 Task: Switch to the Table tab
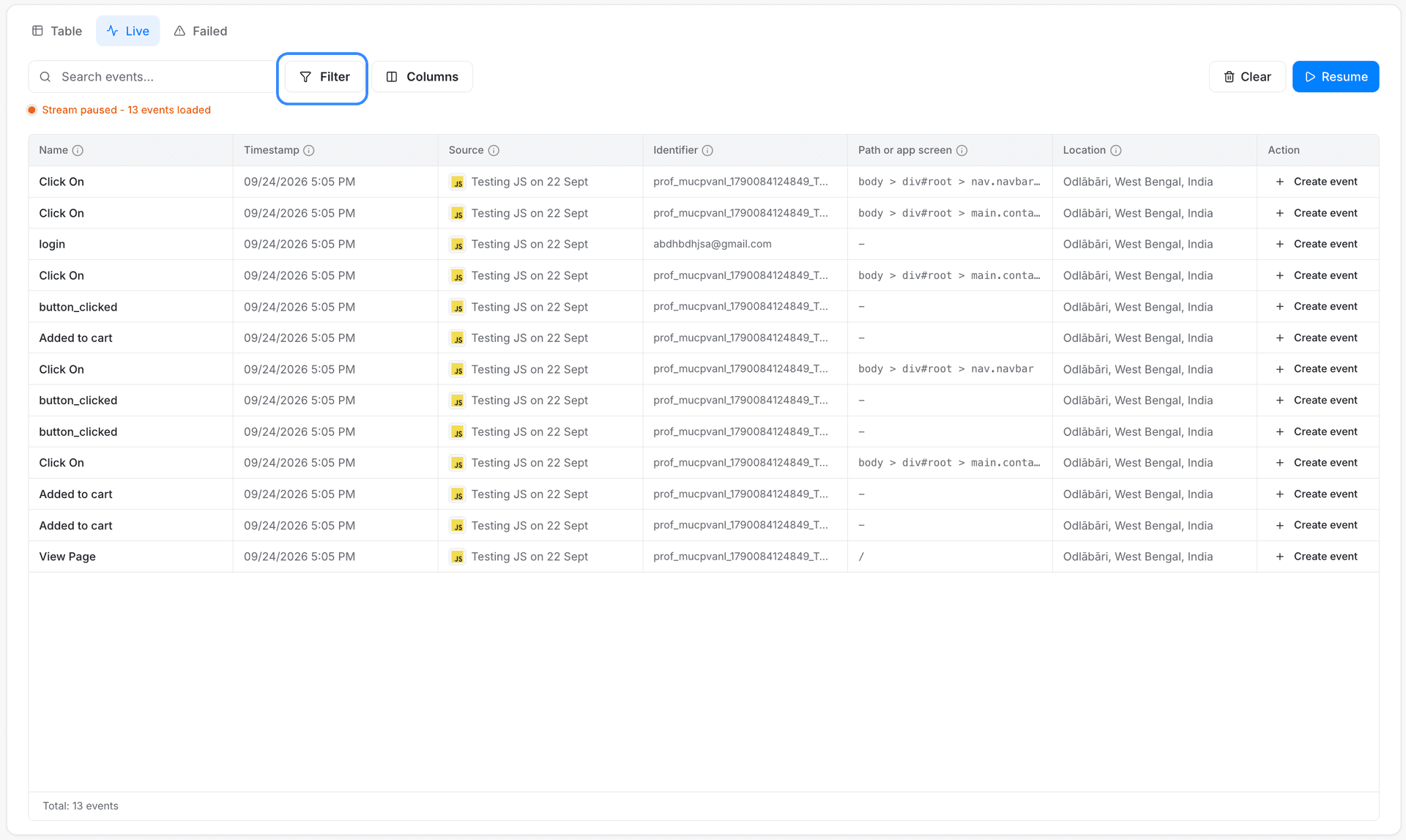[56, 31]
